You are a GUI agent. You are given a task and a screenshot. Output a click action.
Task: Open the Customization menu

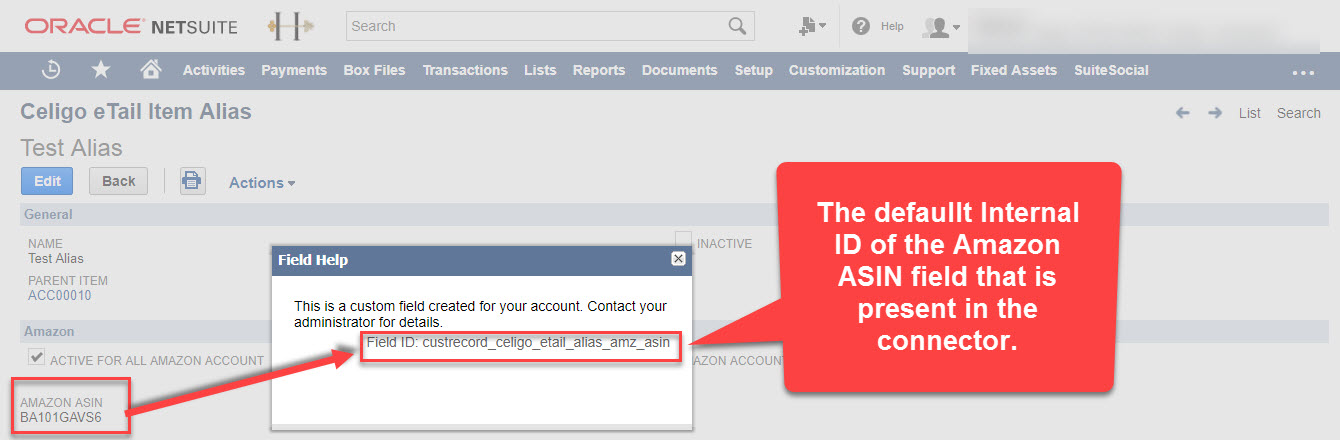(x=837, y=70)
